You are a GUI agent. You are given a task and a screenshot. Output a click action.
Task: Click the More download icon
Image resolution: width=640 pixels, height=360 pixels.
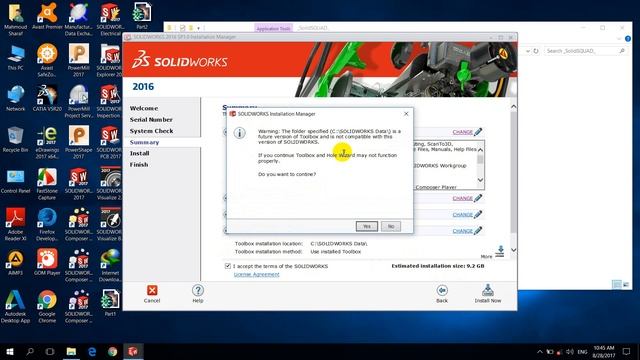(500, 251)
